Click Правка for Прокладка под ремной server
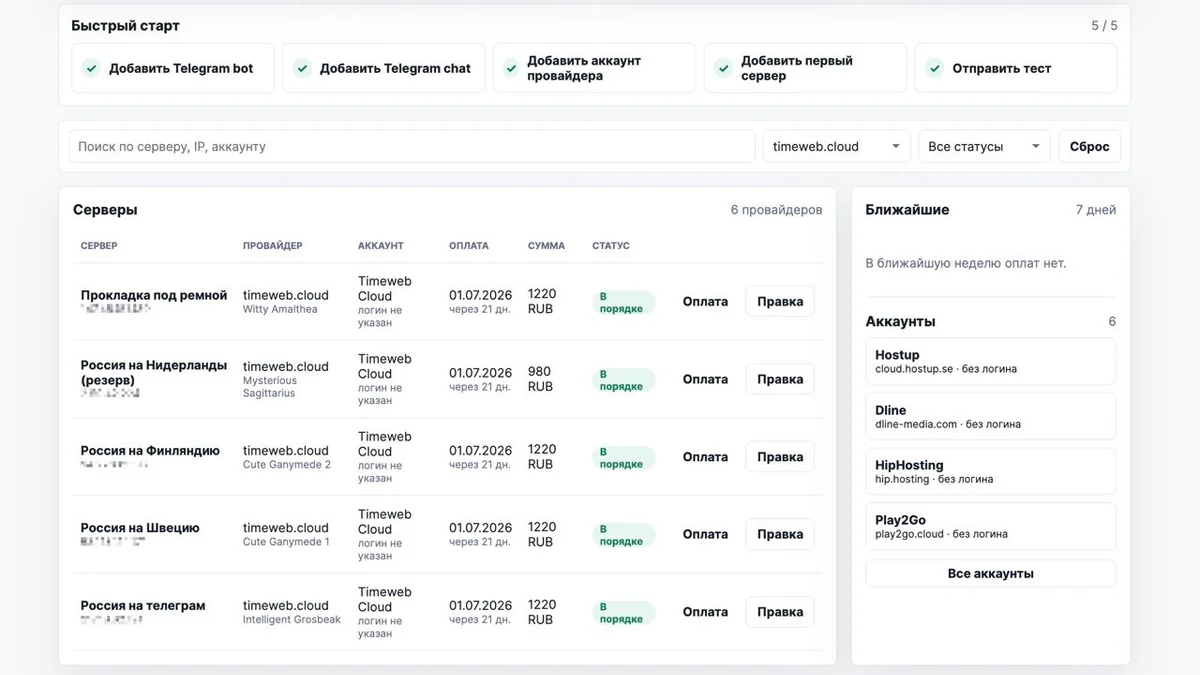This screenshot has width=1200, height=675. [780, 301]
